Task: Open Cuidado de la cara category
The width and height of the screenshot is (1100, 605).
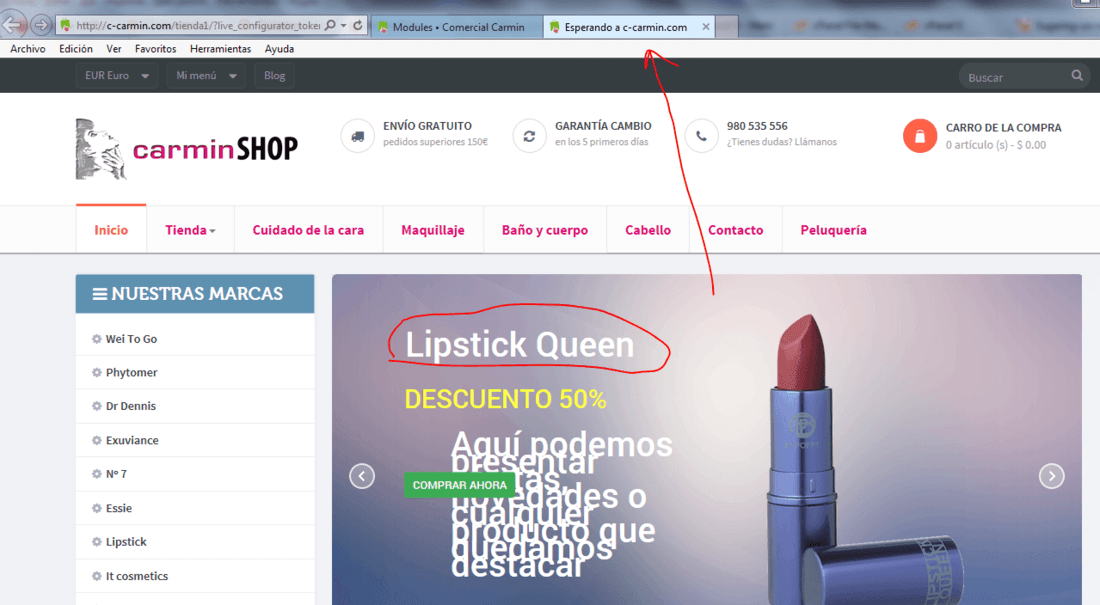Action: [x=308, y=230]
